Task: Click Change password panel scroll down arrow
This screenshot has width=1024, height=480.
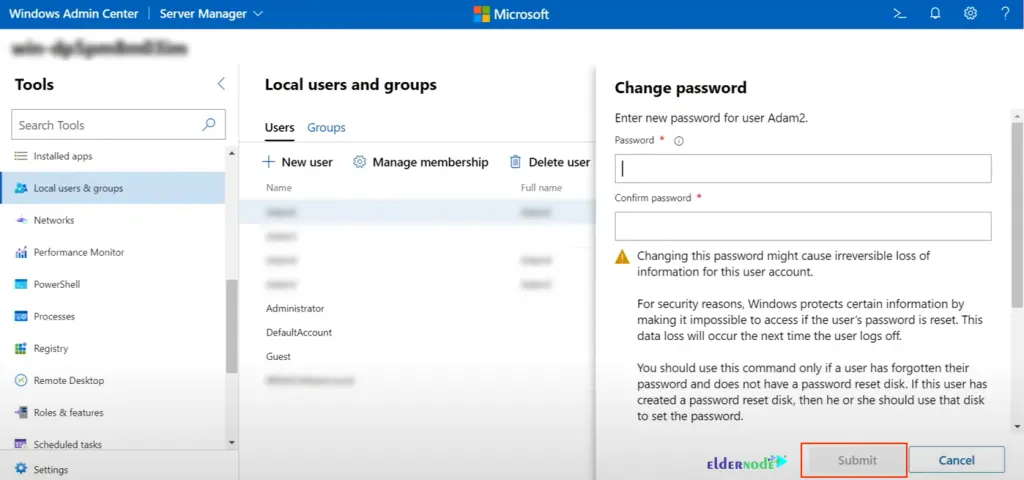Action: pyautogui.click(x=1017, y=426)
